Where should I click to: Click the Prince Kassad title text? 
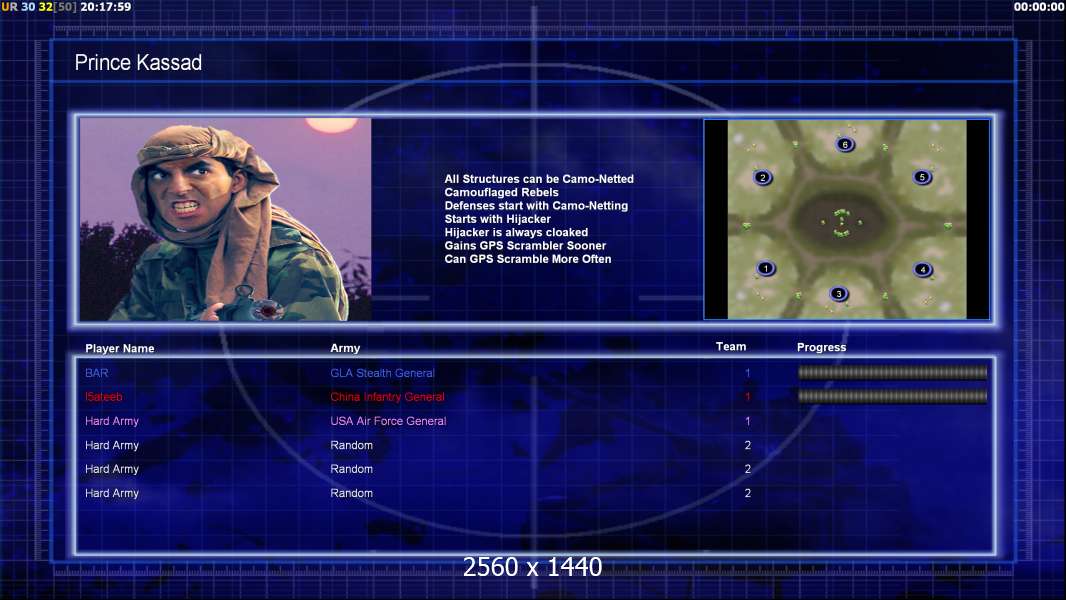(138, 63)
